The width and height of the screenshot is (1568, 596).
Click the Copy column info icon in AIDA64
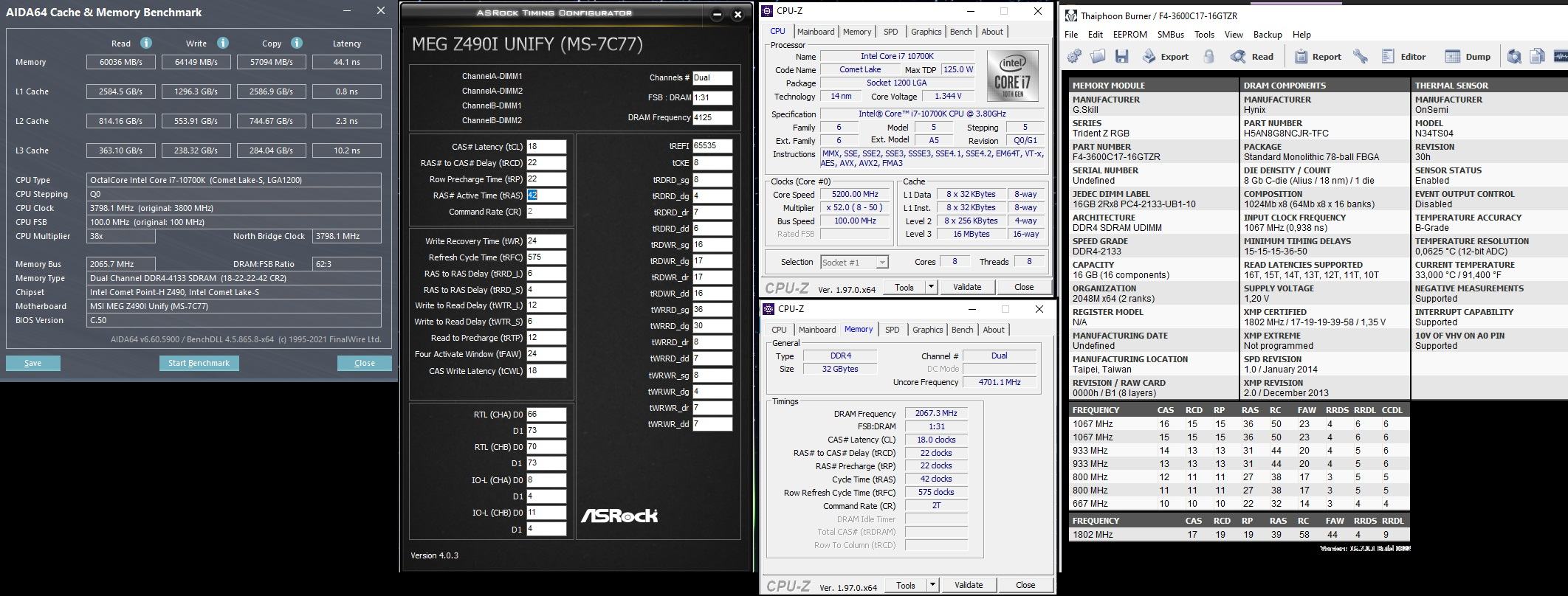[x=297, y=43]
